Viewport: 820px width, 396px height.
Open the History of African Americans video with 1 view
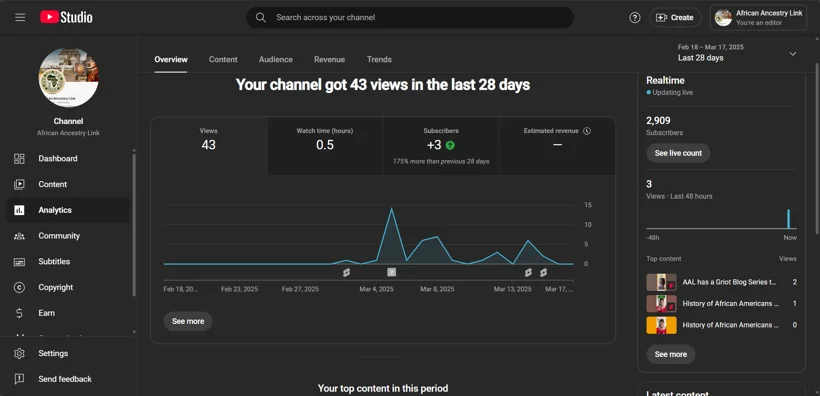pos(731,303)
